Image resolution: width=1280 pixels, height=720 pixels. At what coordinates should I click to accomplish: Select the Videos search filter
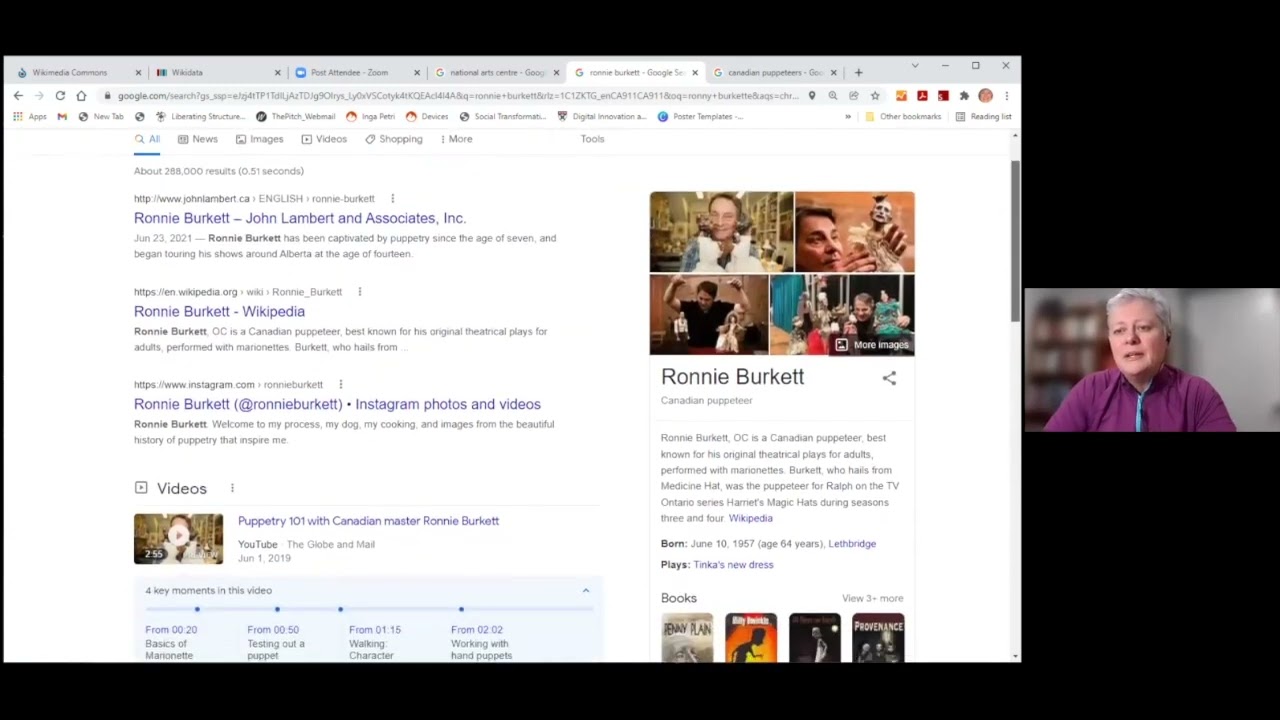(x=324, y=139)
